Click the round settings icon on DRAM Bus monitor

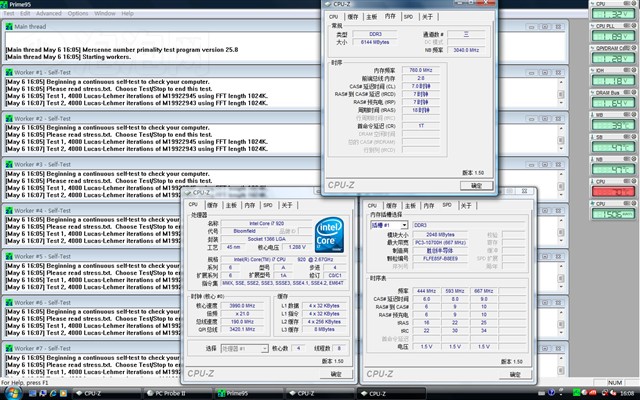coord(634,93)
